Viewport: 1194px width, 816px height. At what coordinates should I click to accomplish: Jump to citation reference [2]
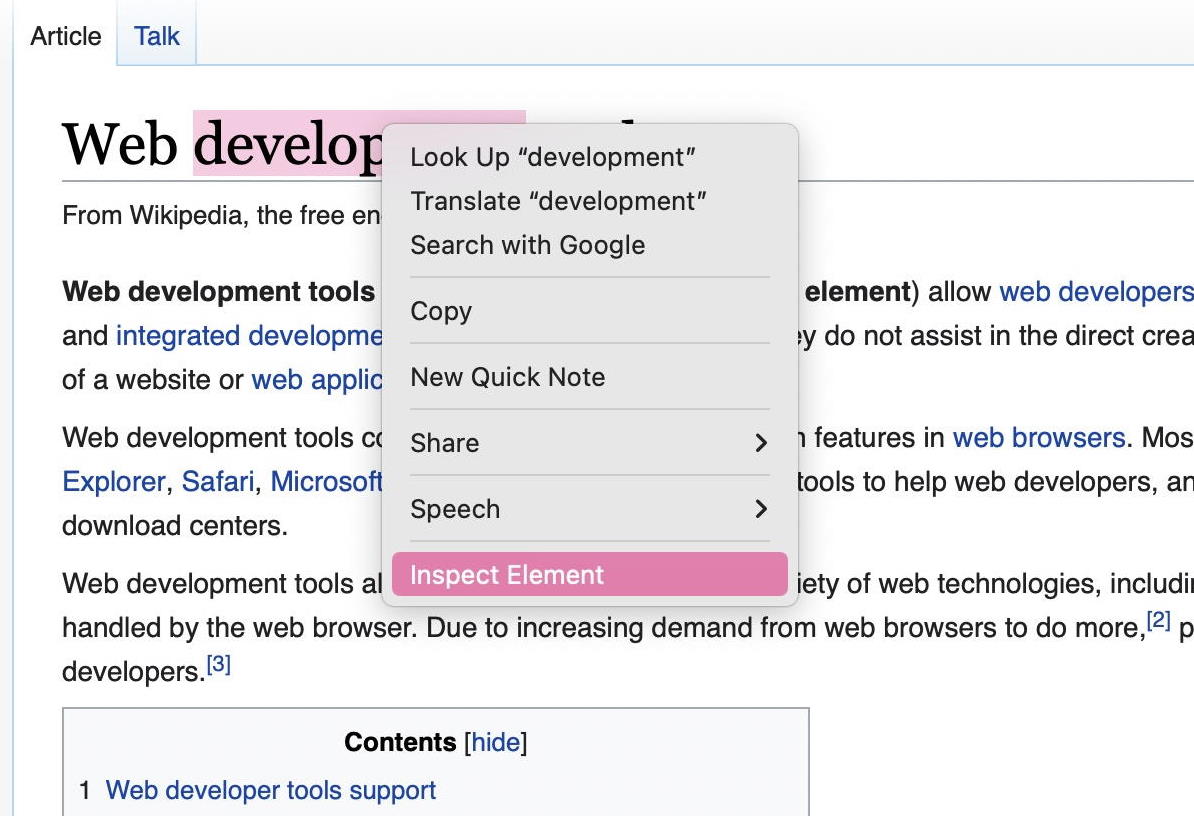(1158, 620)
